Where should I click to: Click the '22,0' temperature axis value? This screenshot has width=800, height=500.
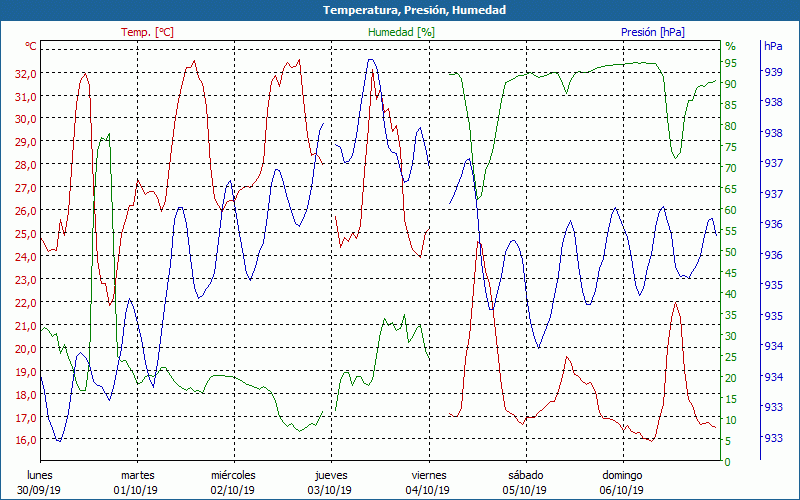click(26, 303)
